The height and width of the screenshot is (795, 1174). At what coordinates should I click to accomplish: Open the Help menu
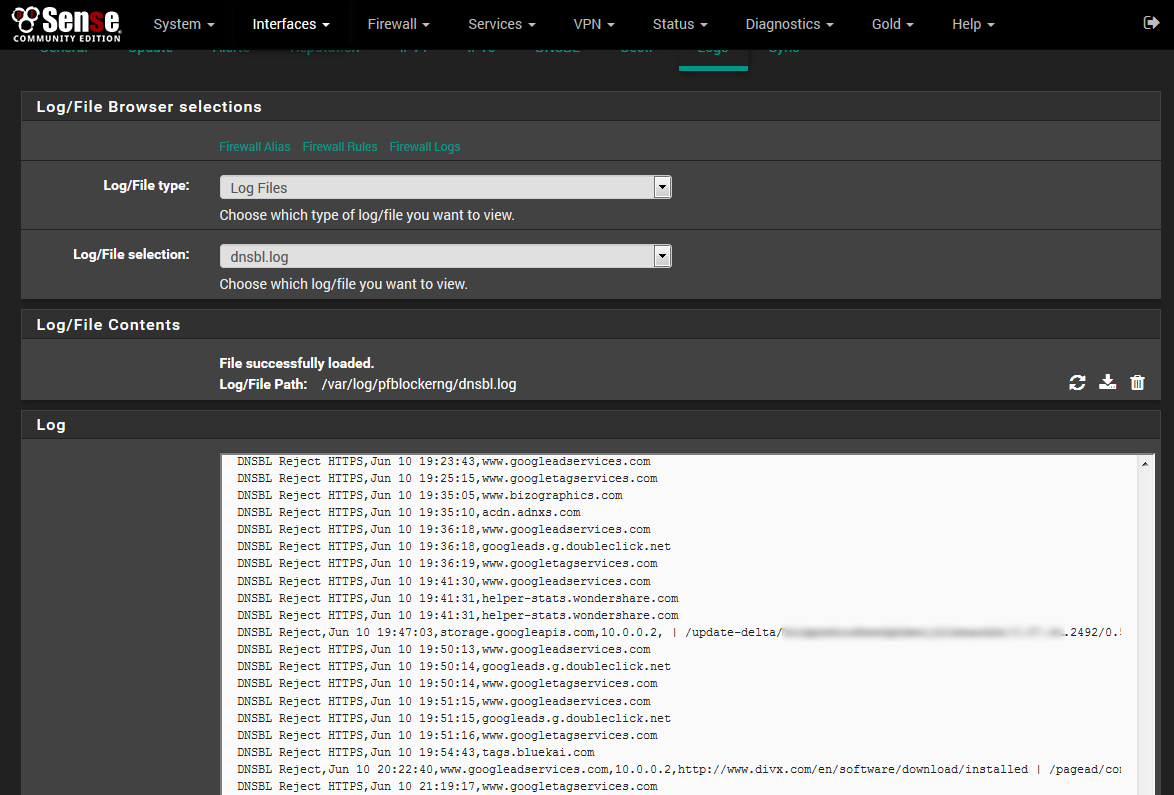pyautogui.click(x=973, y=24)
